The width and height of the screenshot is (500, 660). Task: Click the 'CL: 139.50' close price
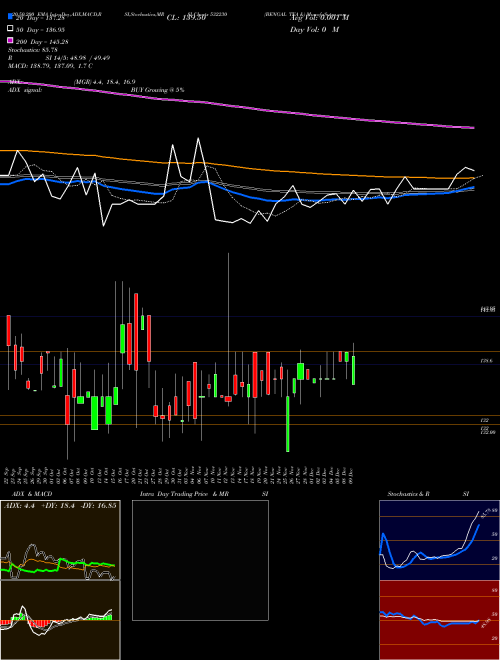186,18
